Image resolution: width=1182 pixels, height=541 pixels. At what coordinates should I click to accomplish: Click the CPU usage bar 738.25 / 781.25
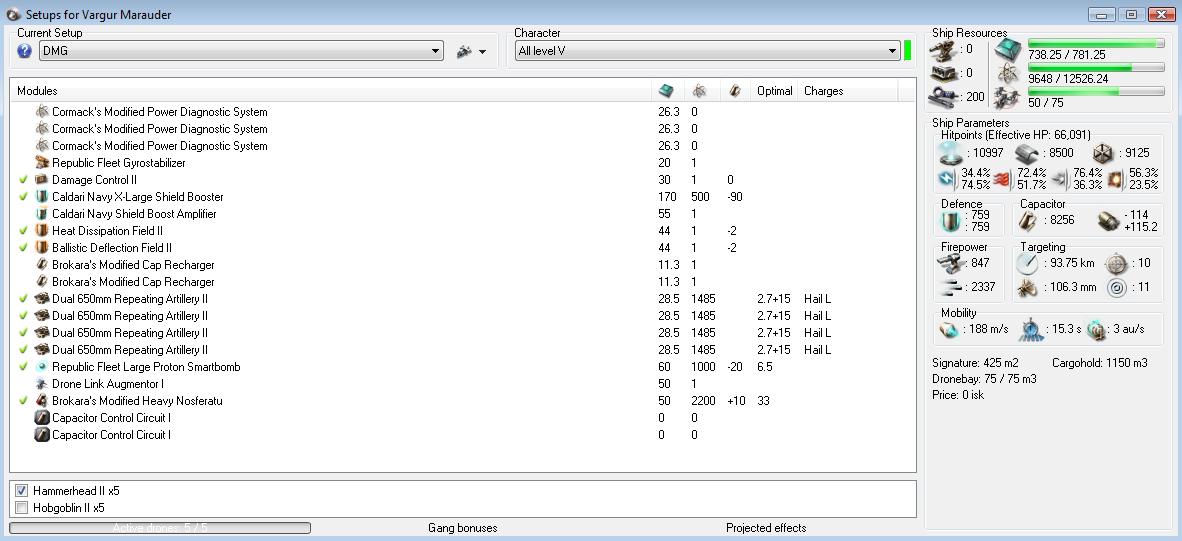coord(1096,44)
